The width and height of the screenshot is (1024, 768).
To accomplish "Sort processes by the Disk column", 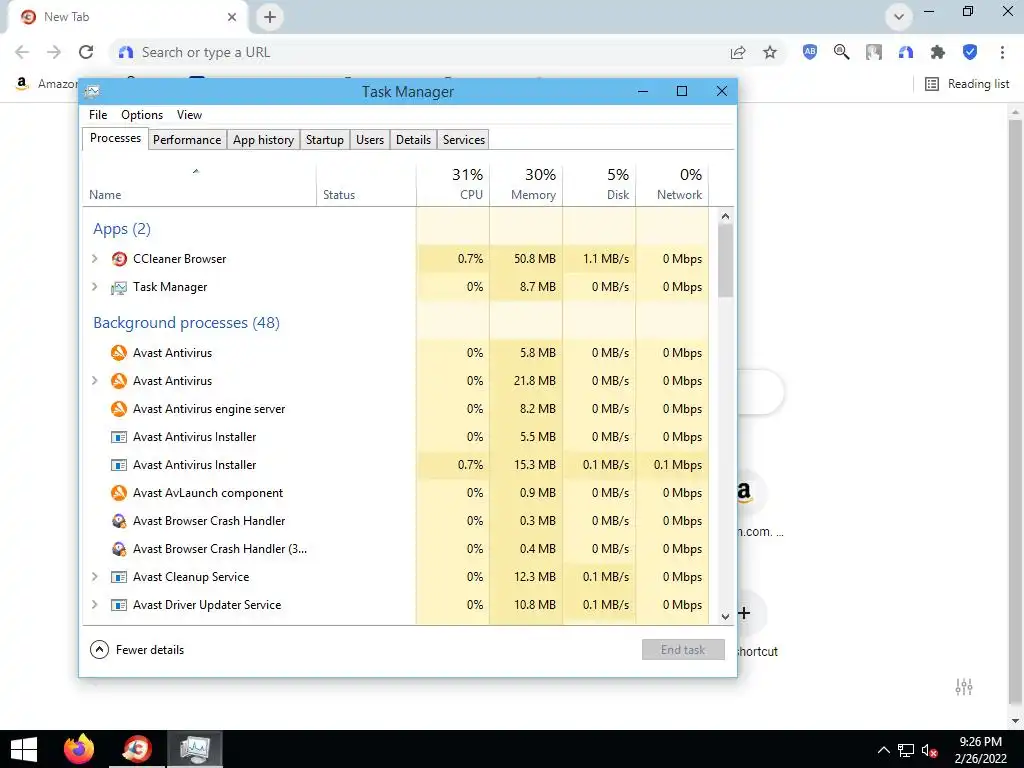I will coord(600,185).
